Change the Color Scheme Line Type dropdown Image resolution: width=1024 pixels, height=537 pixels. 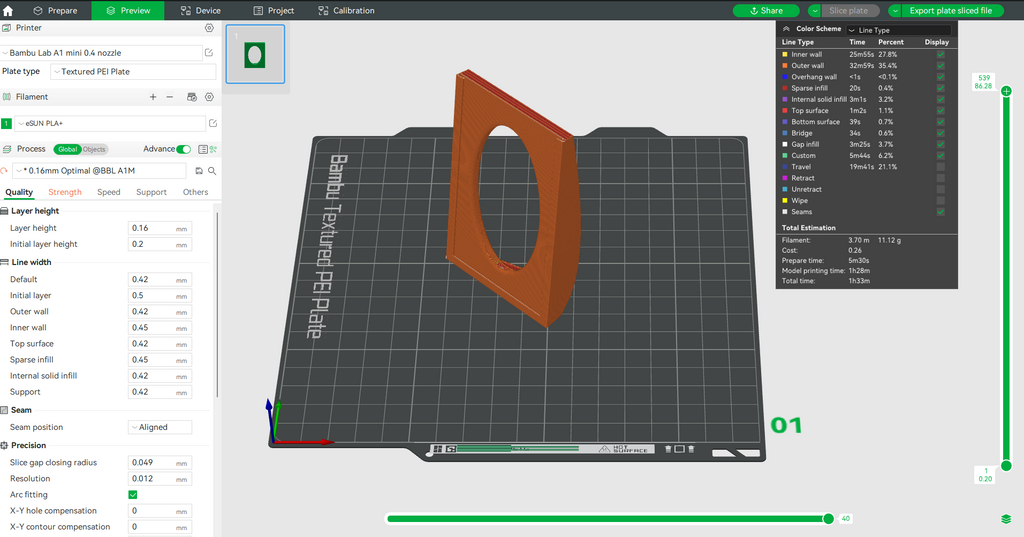pos(899,30)
